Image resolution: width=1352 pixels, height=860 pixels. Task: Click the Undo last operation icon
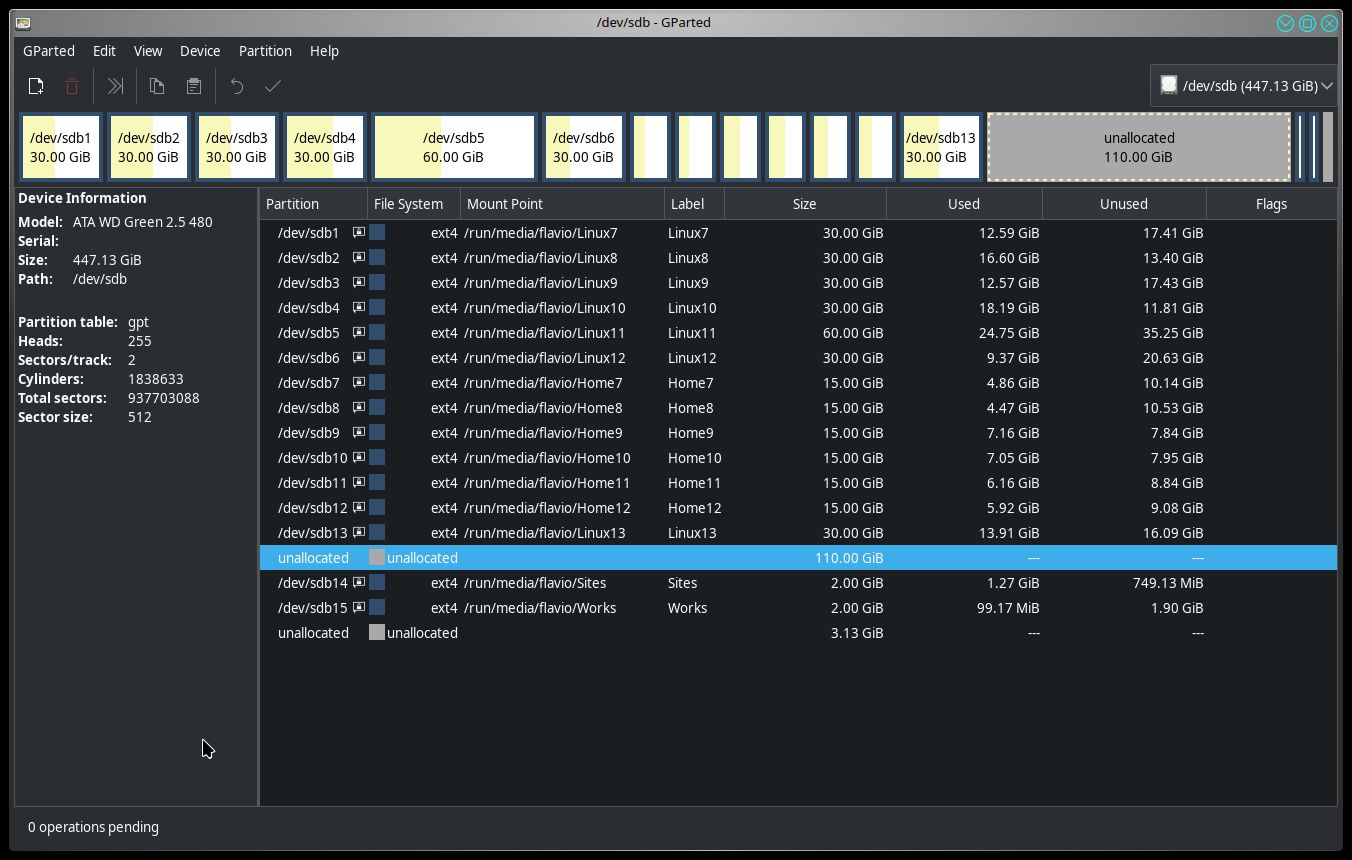click(237, 86)
